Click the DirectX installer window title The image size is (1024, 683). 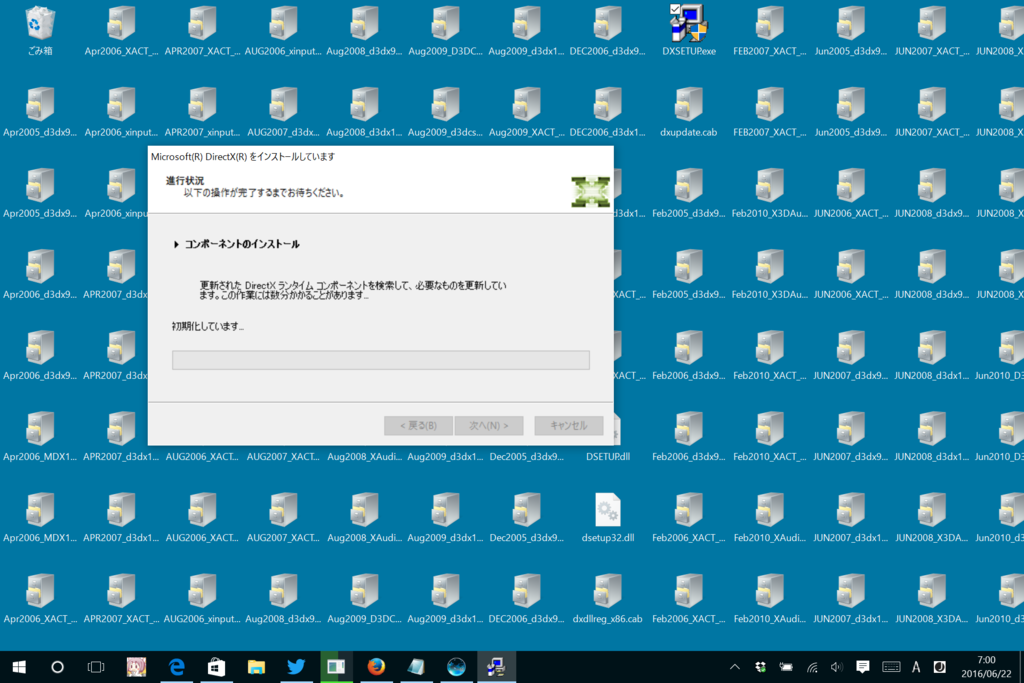tap(243, 157)
